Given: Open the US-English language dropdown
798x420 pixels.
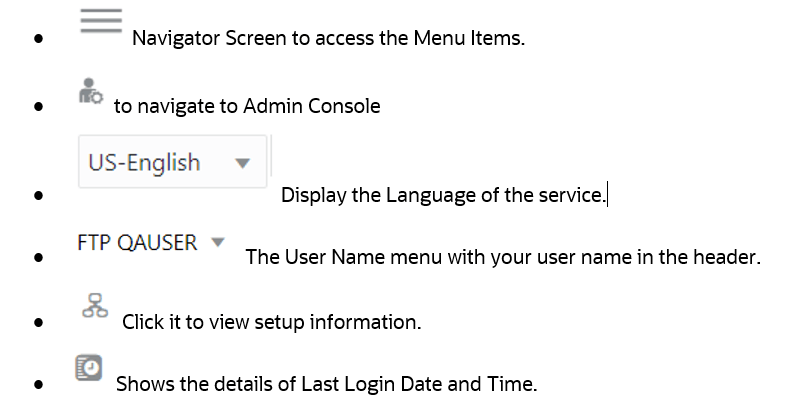Looking at the screenshot, I should (x=172, y=162).
